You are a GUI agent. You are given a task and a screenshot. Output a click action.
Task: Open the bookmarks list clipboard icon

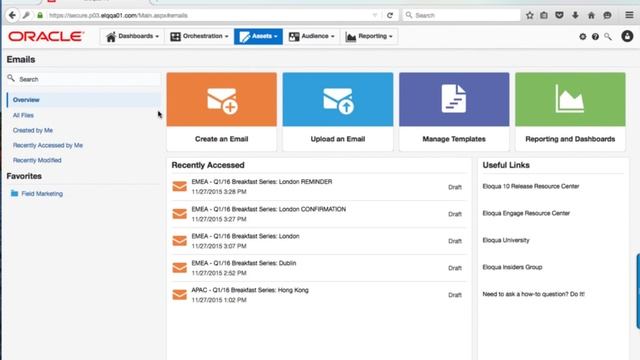click(544, 15)
